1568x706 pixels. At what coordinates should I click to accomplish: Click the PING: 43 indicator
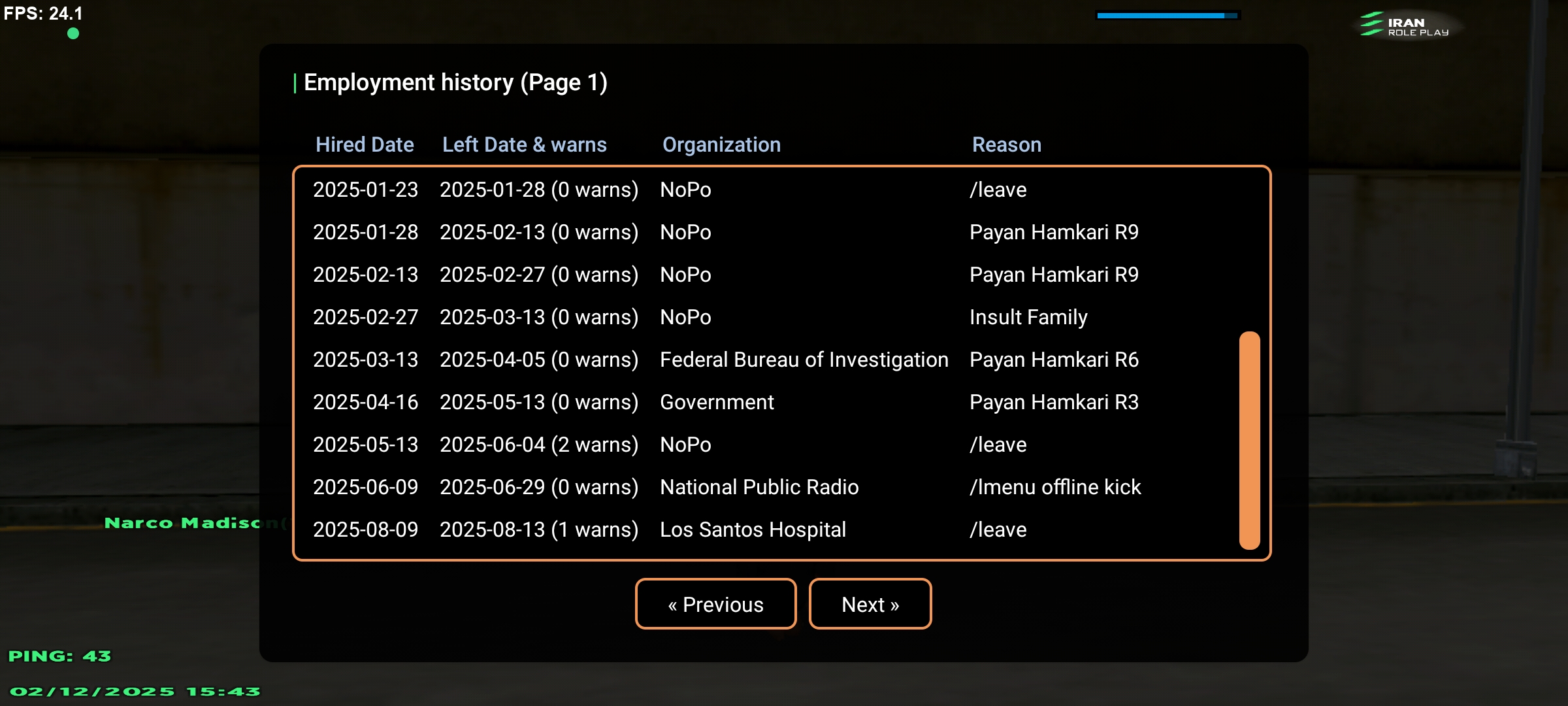coord(59,656)
